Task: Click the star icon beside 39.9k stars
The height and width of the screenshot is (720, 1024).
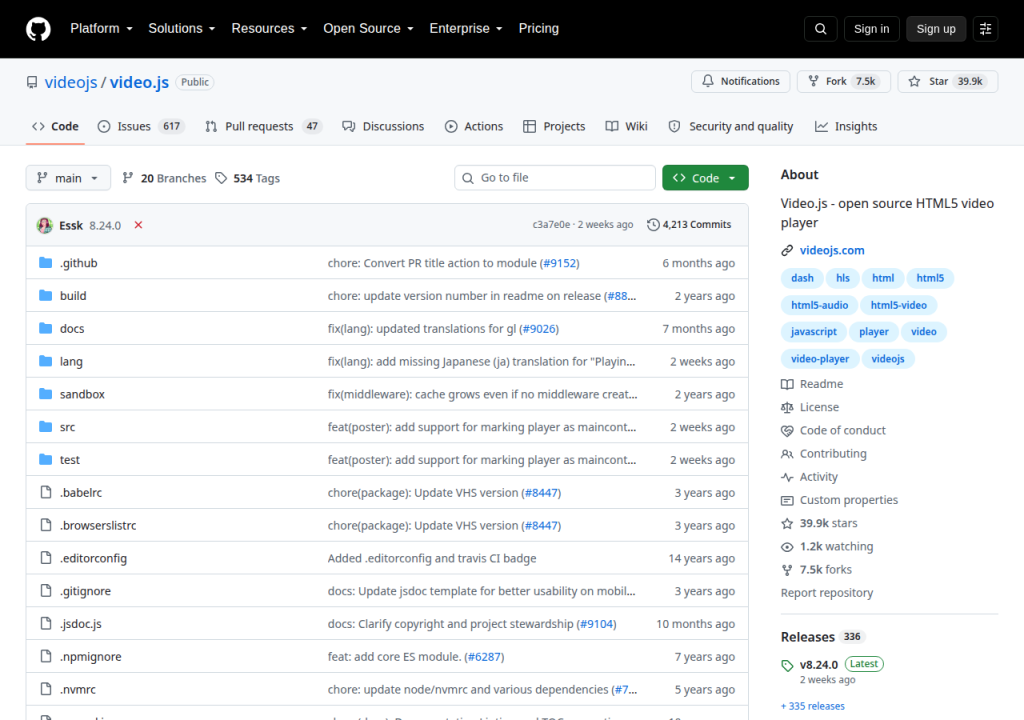Action: tap(787, 523)
